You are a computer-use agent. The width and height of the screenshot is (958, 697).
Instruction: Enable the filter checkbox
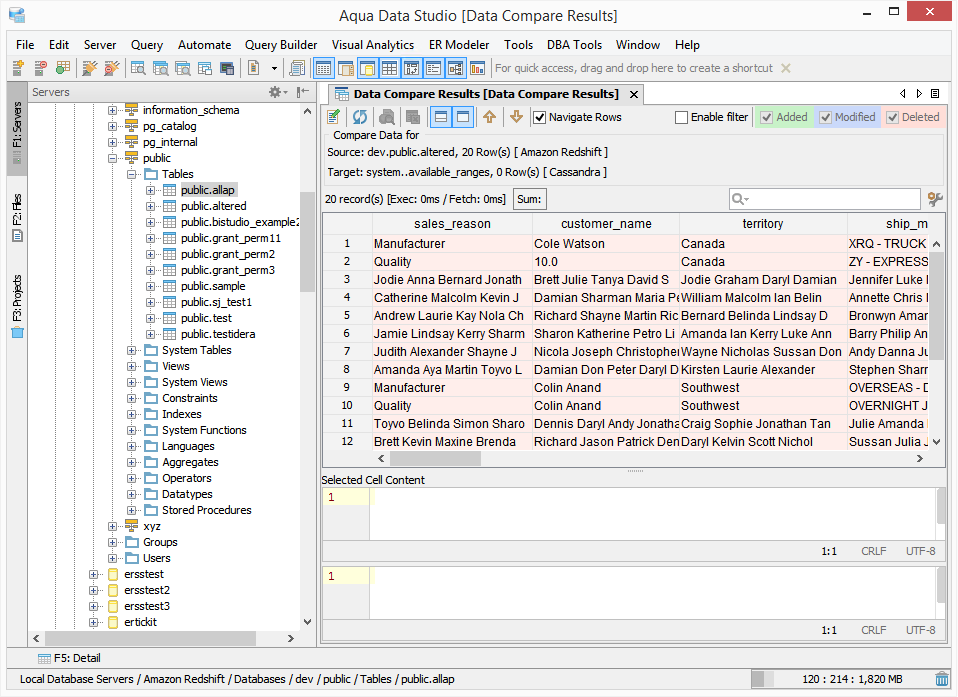(x=682, y=117)
